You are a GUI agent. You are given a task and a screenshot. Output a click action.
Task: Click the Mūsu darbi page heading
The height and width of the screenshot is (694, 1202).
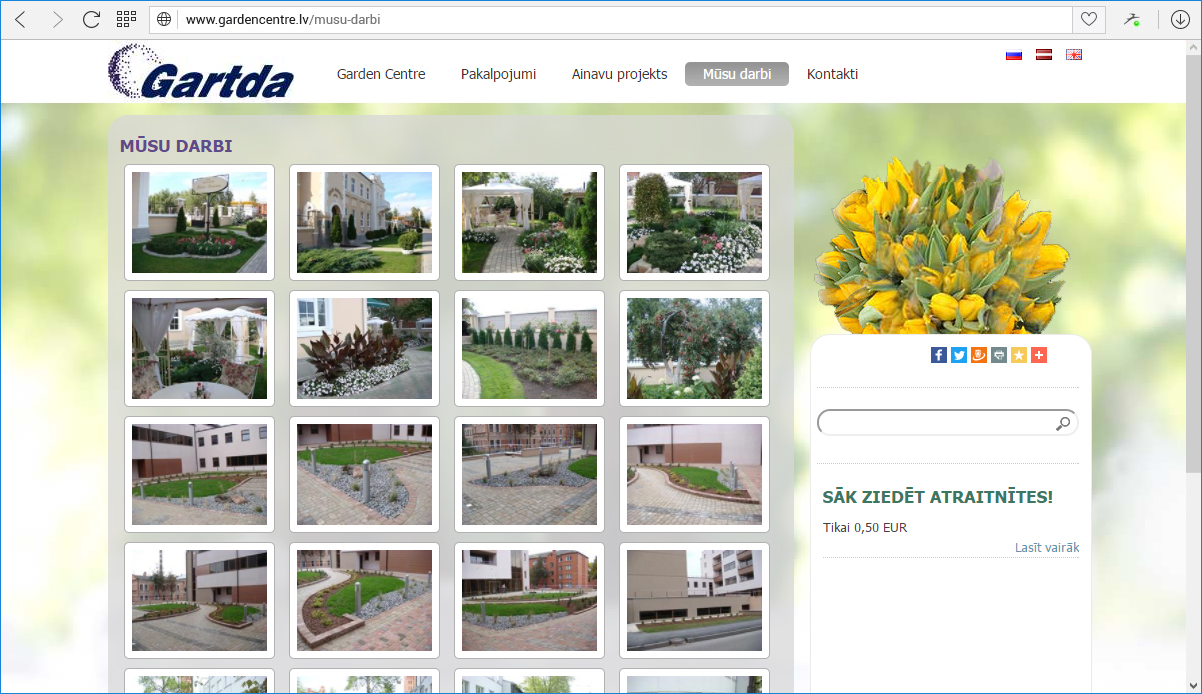[x=176, y=146]
